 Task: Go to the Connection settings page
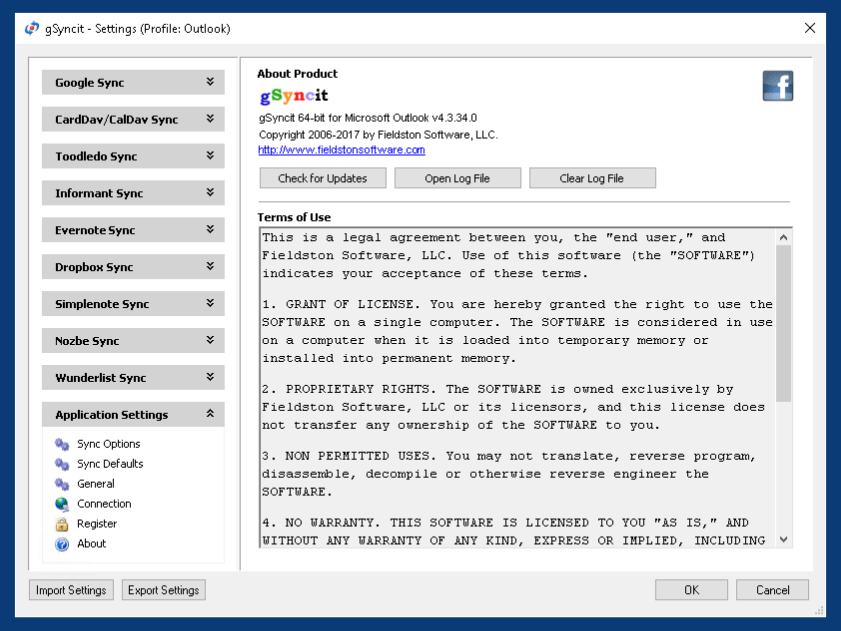[x=104, y=504]
